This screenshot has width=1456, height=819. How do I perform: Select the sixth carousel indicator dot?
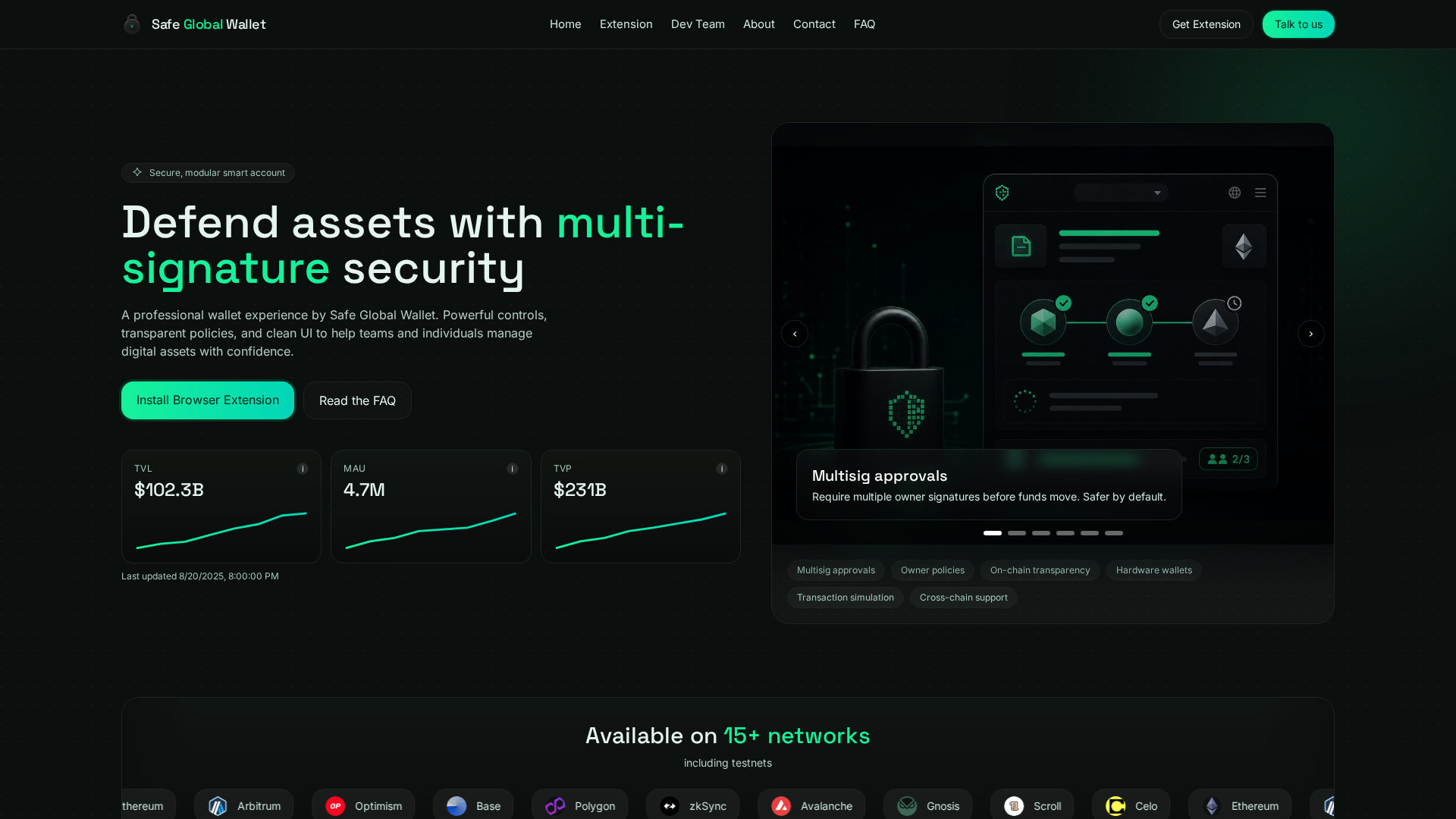tap(1114, 533)
